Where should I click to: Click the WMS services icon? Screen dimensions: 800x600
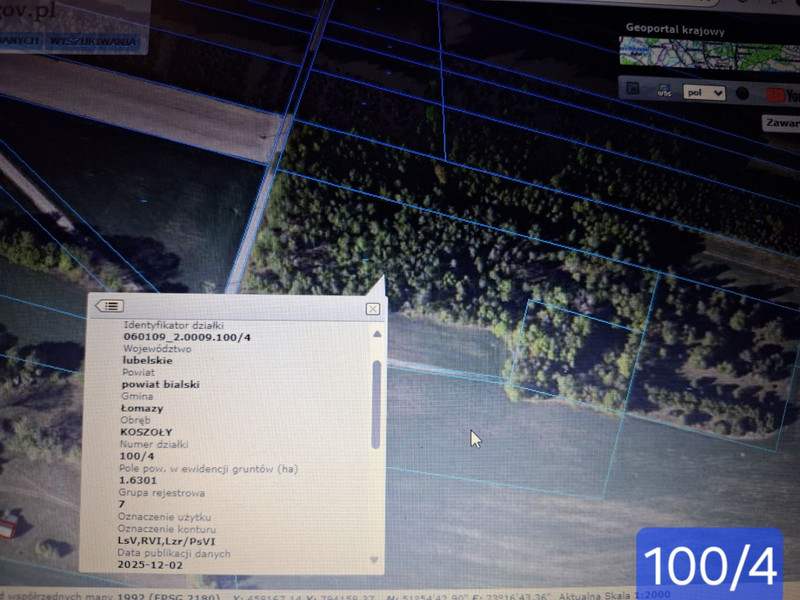[x=665, y=92]
